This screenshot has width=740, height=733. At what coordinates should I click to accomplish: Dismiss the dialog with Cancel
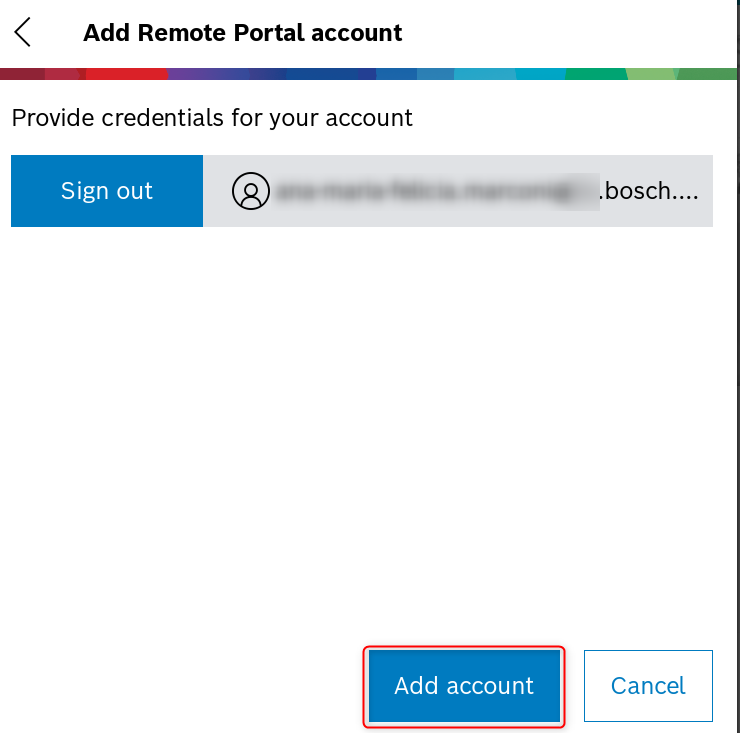[648, 686]
